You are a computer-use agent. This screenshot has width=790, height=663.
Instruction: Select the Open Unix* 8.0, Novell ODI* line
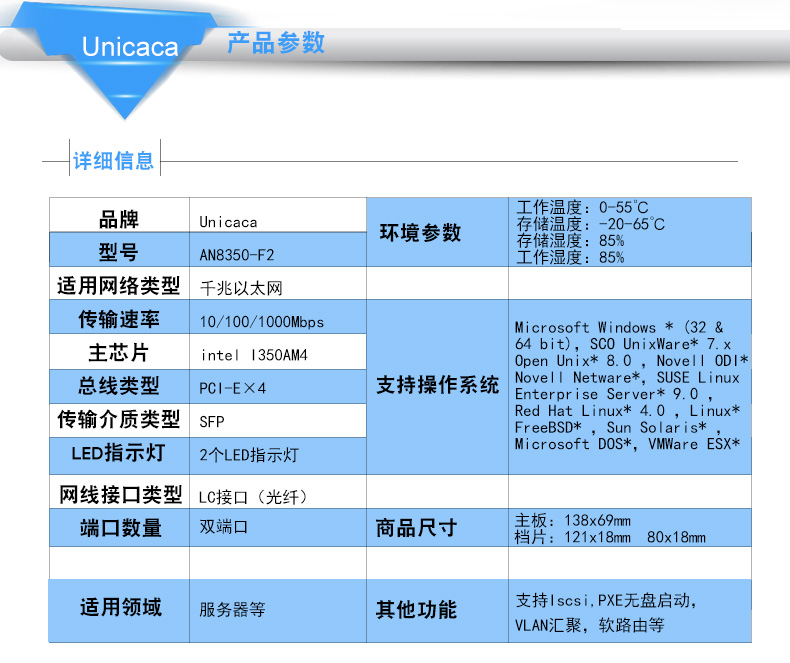click(x=631, y=361)
